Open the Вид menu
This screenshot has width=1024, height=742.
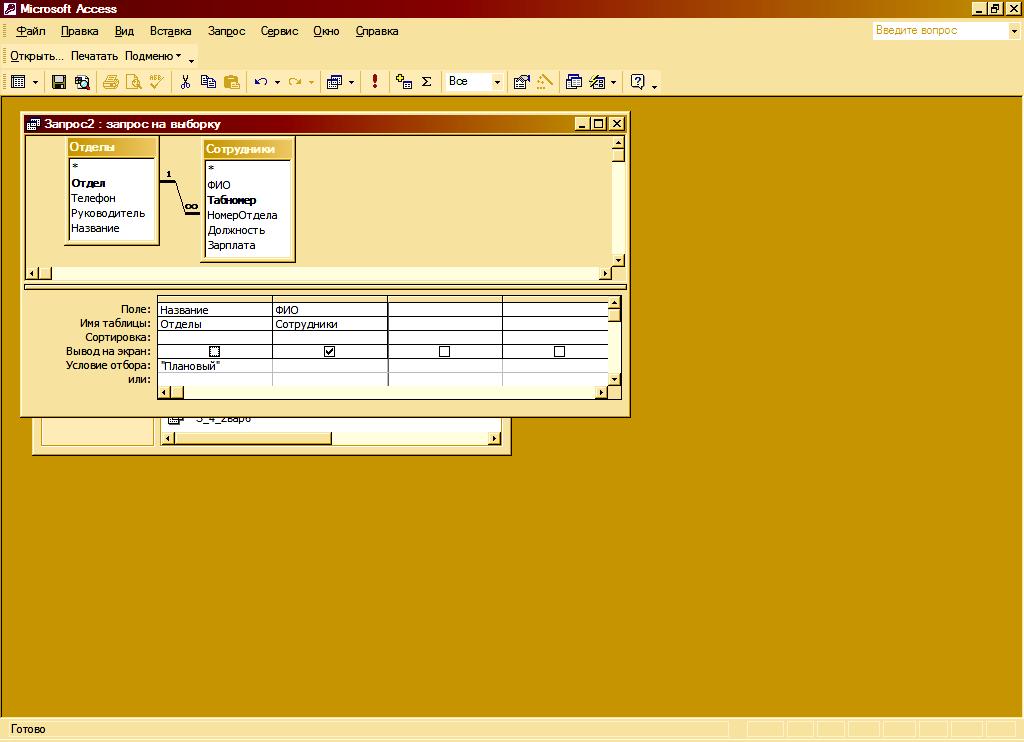click(x=124, y=31)
